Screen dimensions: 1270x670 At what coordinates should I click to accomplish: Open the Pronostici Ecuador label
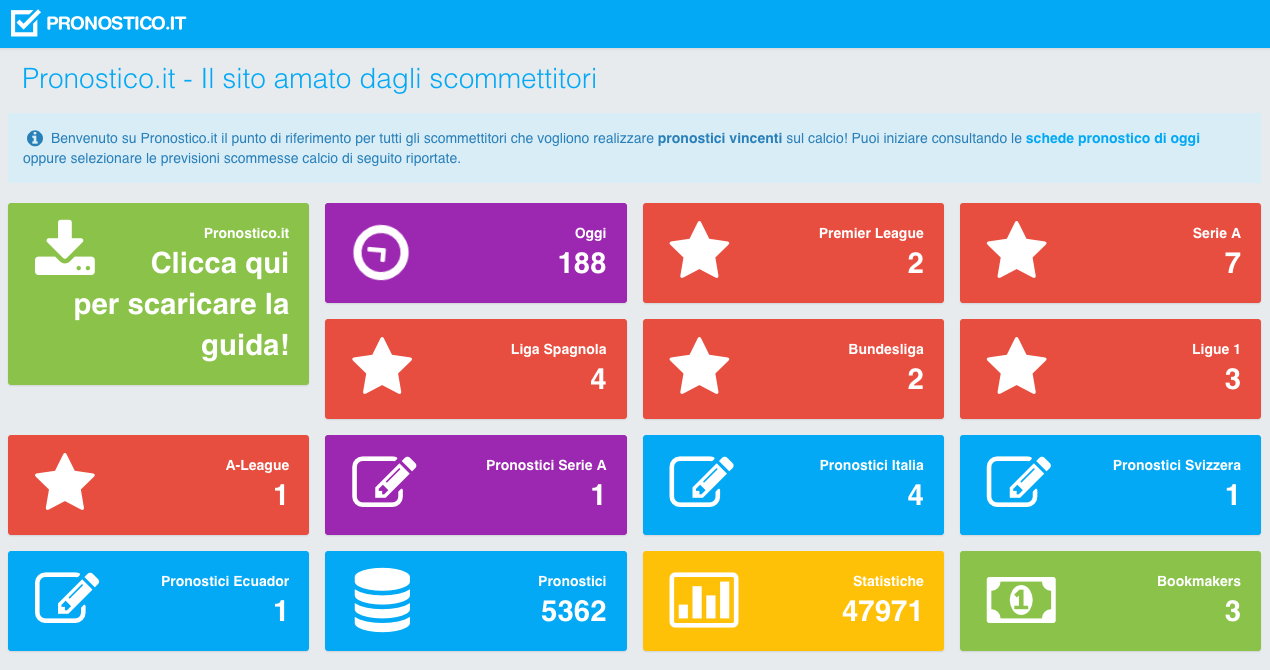click(x=225, y=581)
